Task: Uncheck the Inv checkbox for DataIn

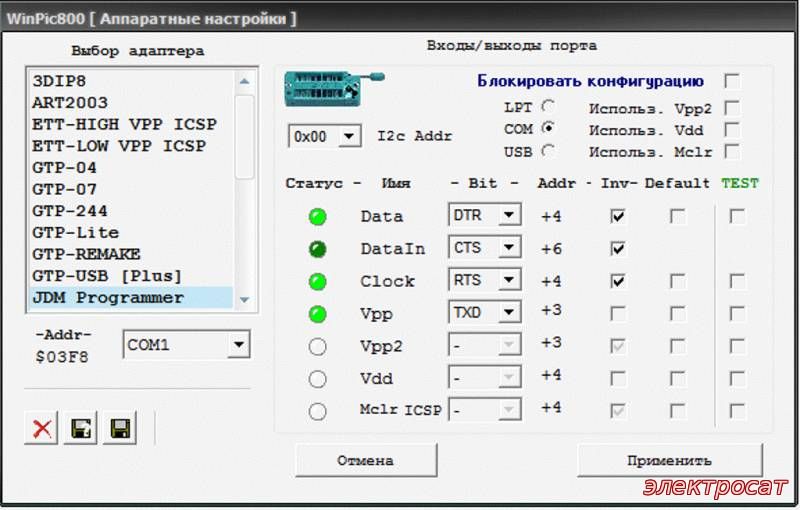Action: [x=618, y=249]
